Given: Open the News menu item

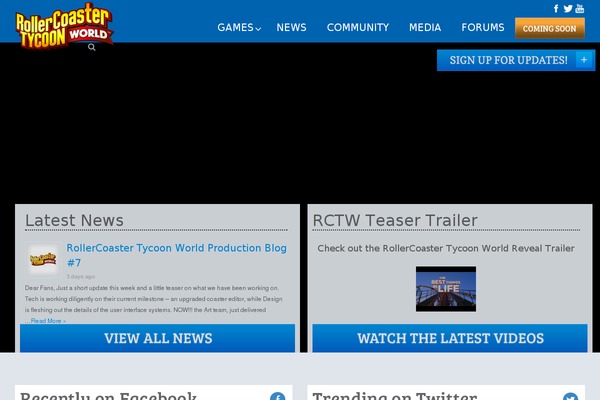Looking at the screenshot, I should (291, 28).
